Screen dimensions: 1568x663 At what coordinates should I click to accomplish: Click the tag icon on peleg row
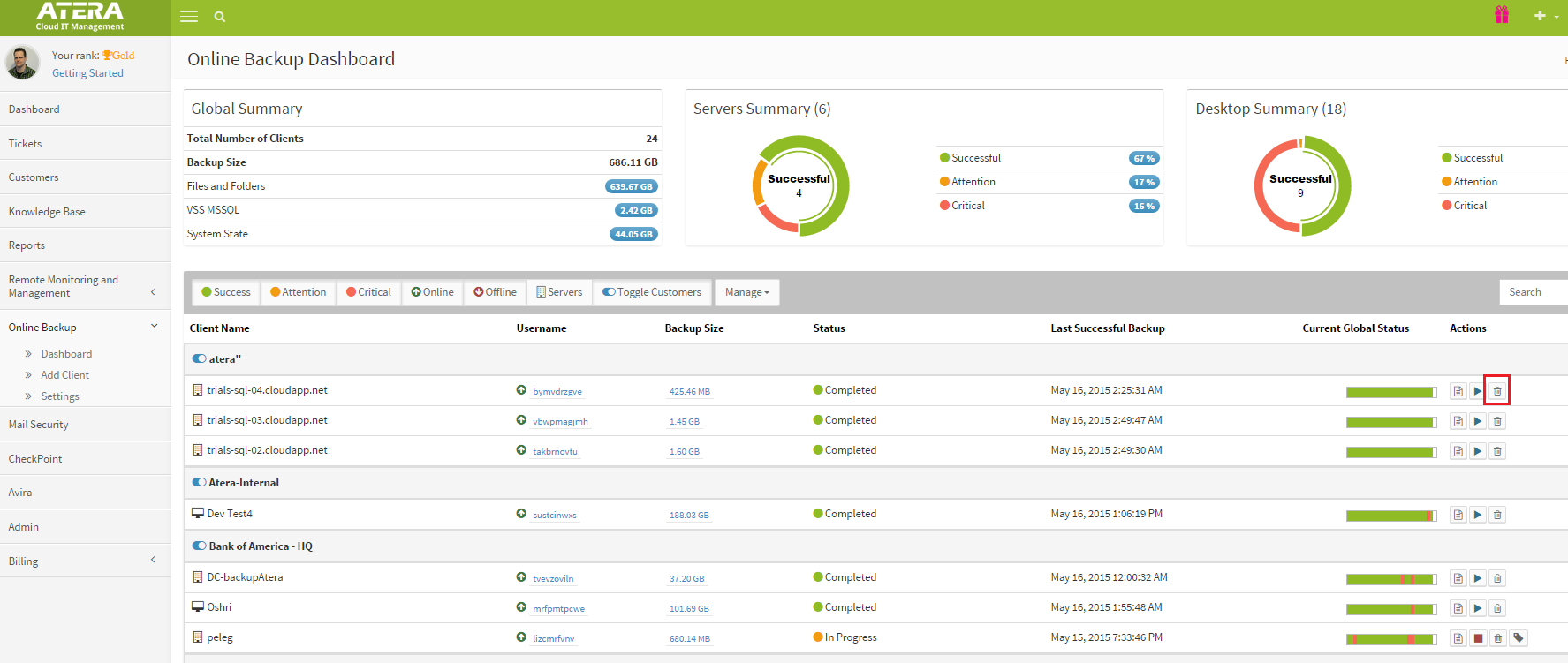[x=1518, y=638]
